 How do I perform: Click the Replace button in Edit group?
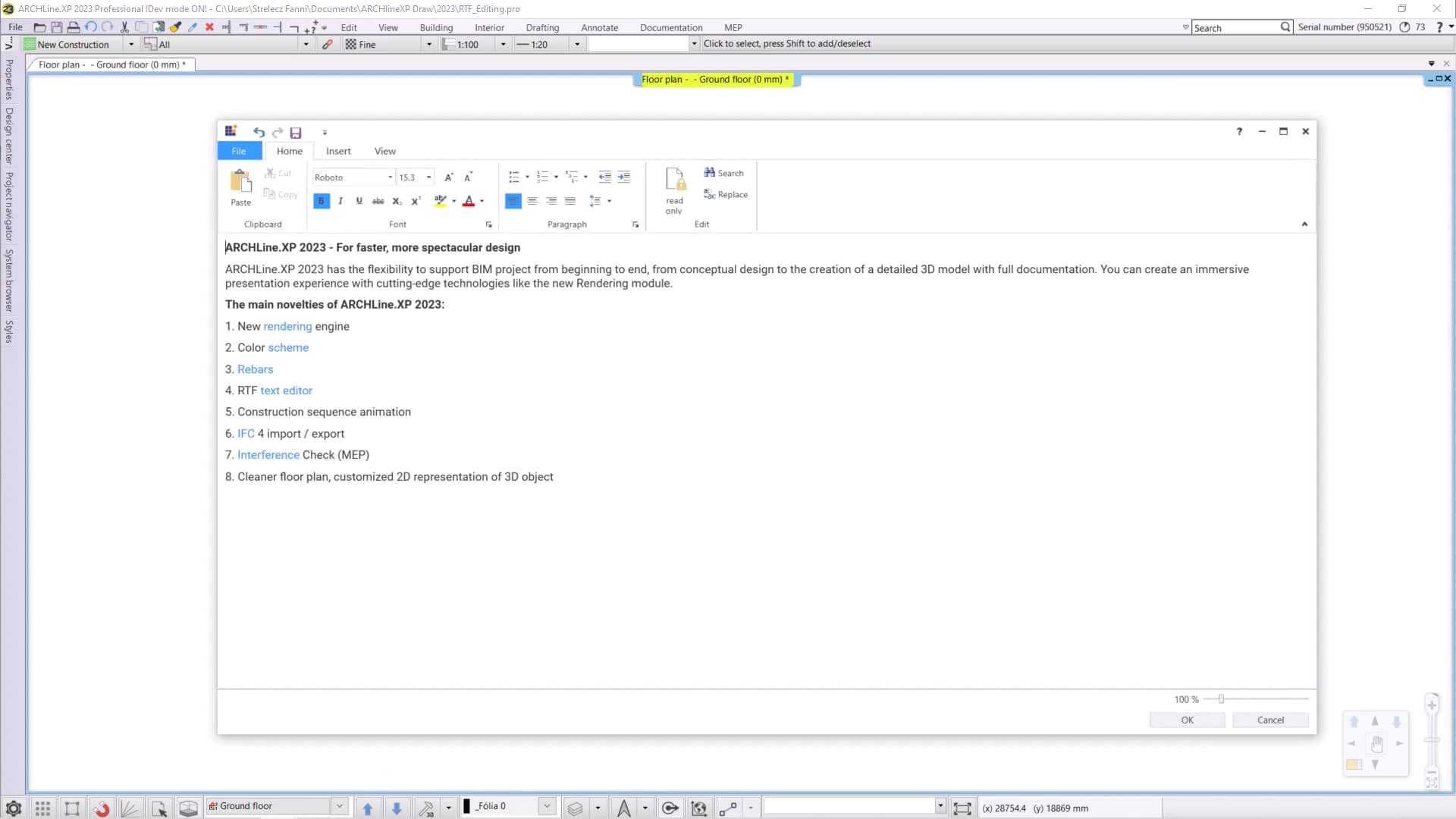click(x=726, y=195)
